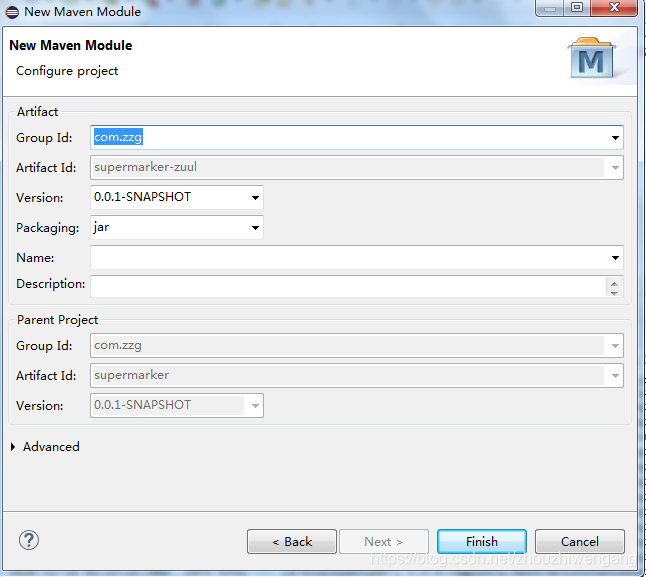Viewport: 646px width, 577px height.
Task: Click into the Description text area
Action: 348,286
